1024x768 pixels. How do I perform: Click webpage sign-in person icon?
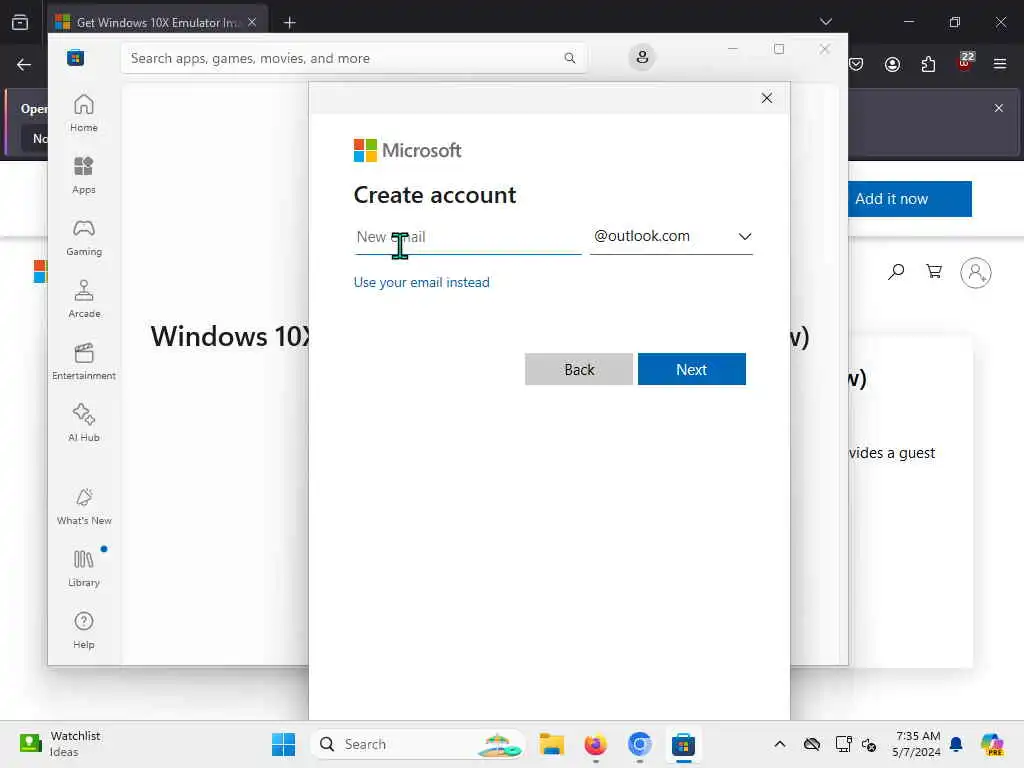coord(976,272)
